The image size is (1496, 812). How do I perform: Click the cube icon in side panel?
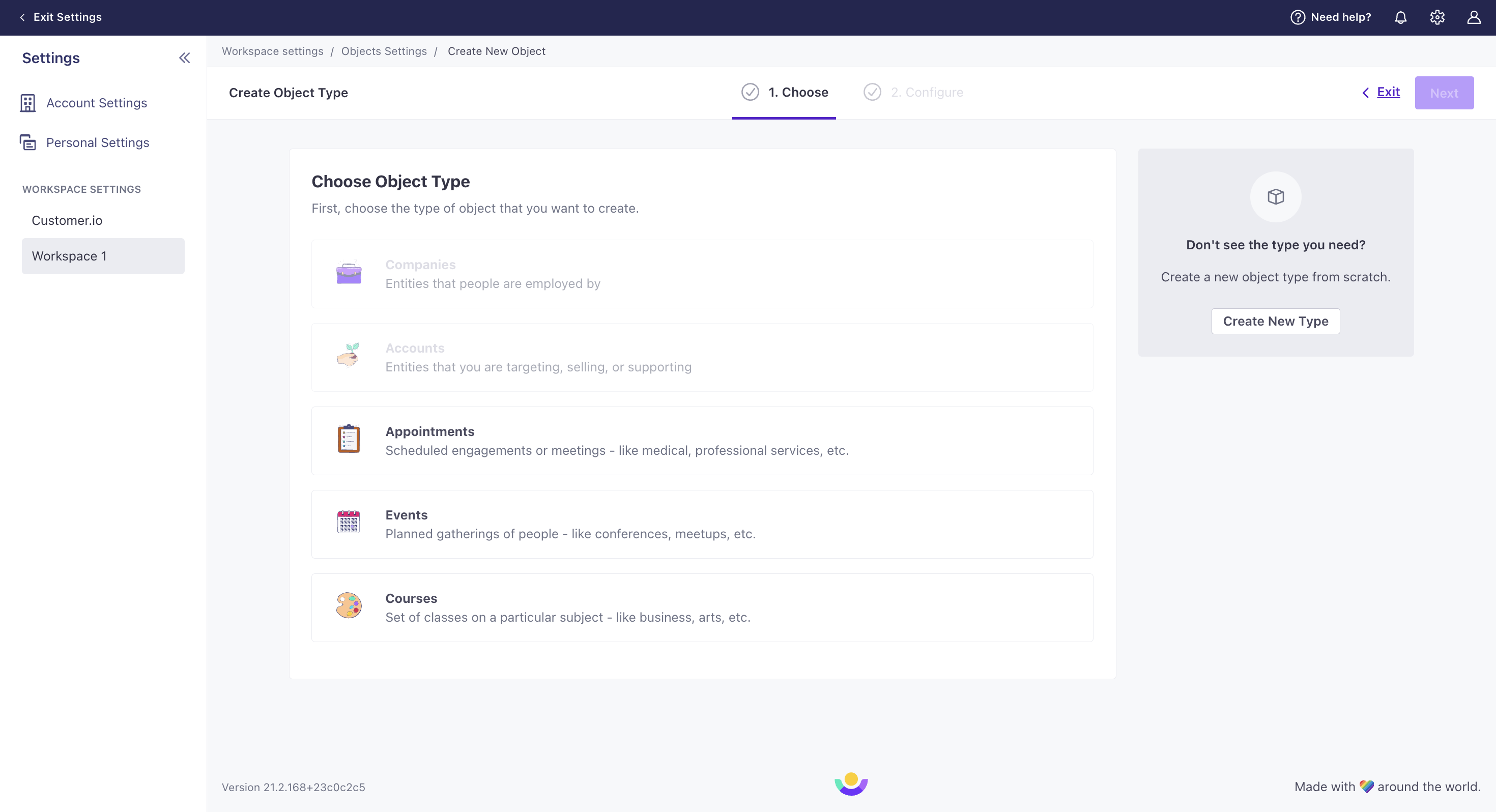[x=1275, y=197]
